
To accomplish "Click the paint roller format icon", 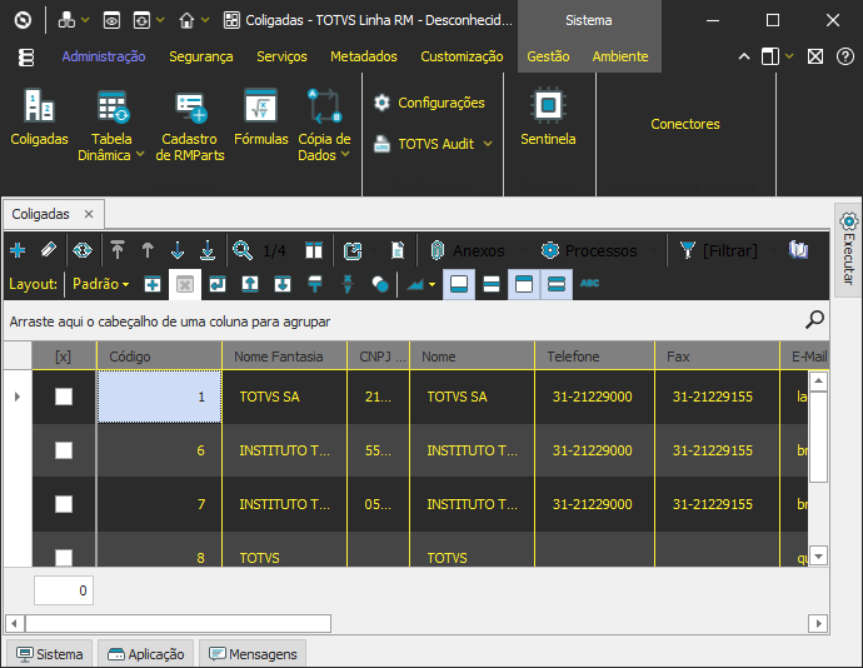I will tap(315, 284).
